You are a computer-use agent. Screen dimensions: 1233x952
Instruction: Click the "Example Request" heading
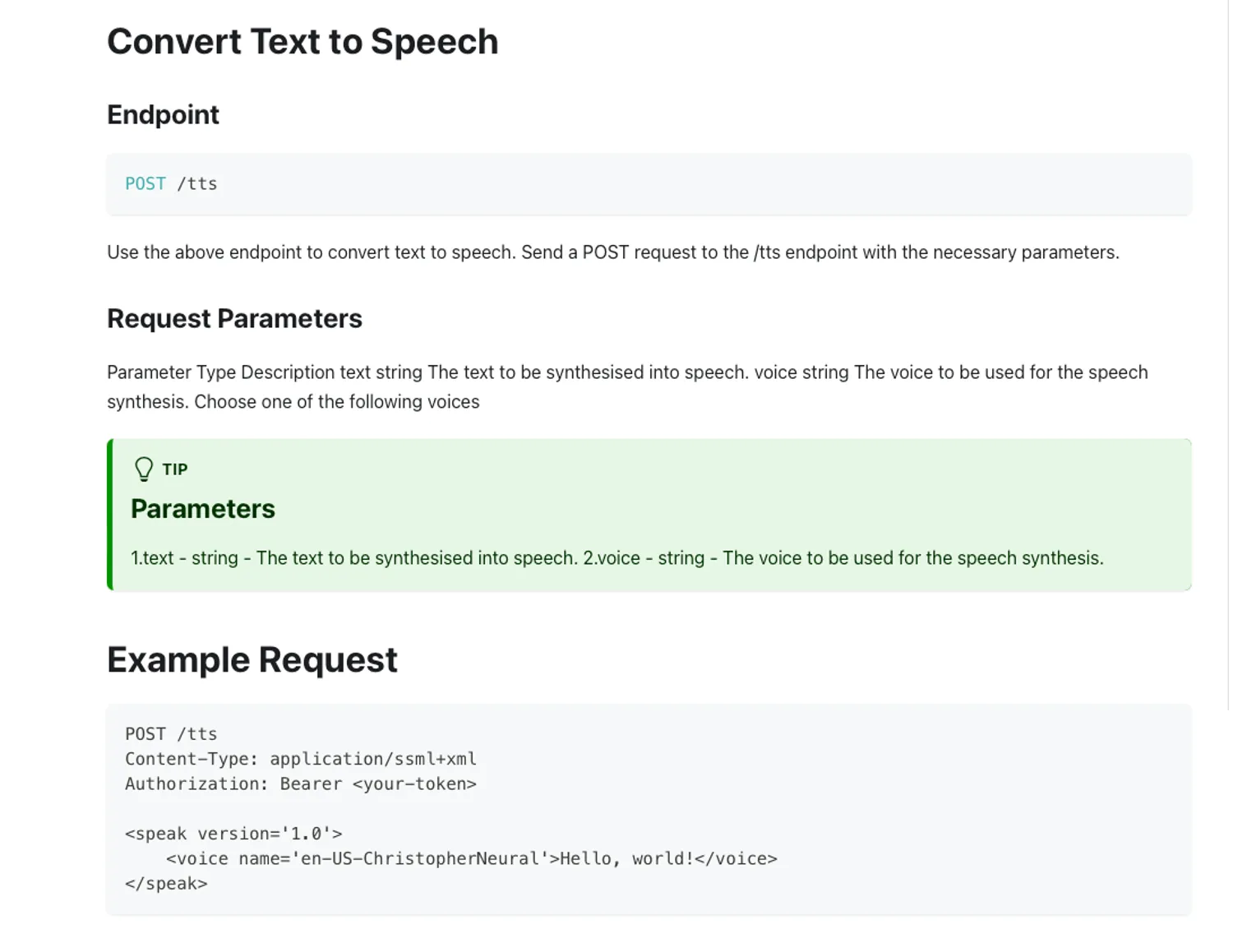click(252, 660)
